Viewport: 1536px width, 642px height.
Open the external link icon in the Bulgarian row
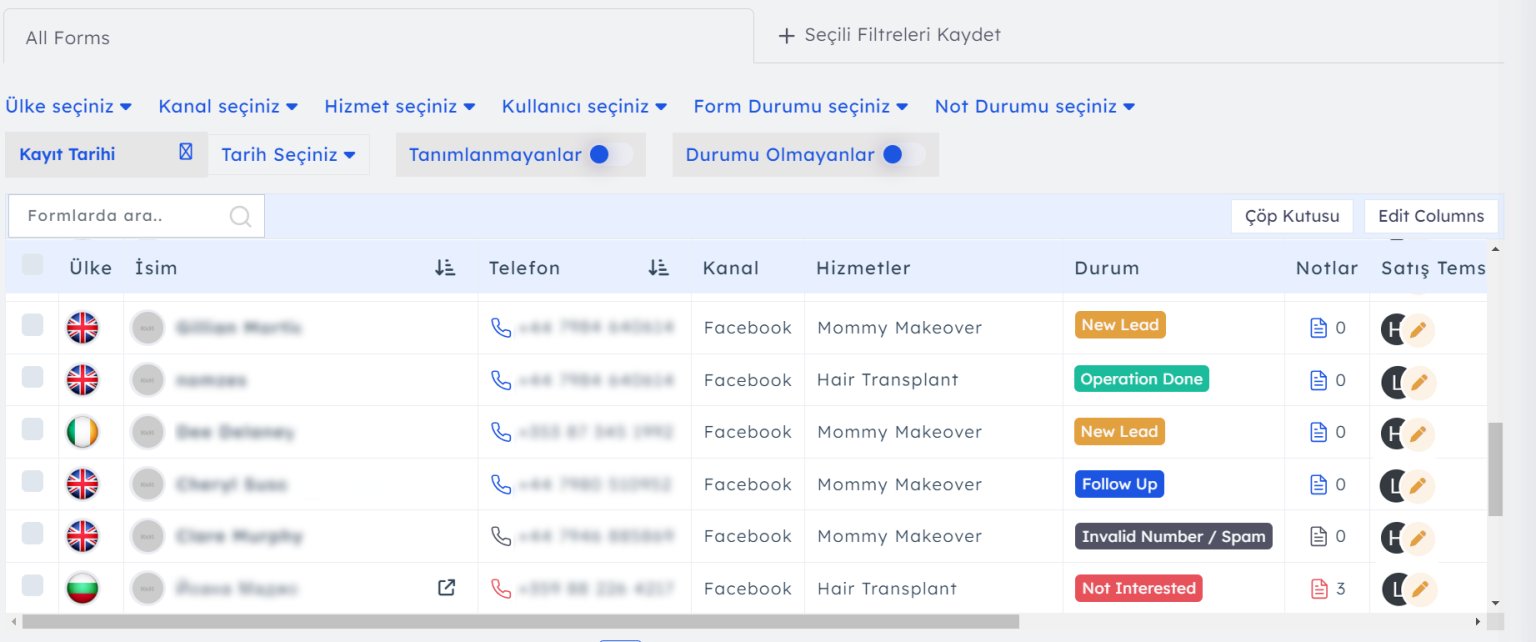click(x=447, y=589)
